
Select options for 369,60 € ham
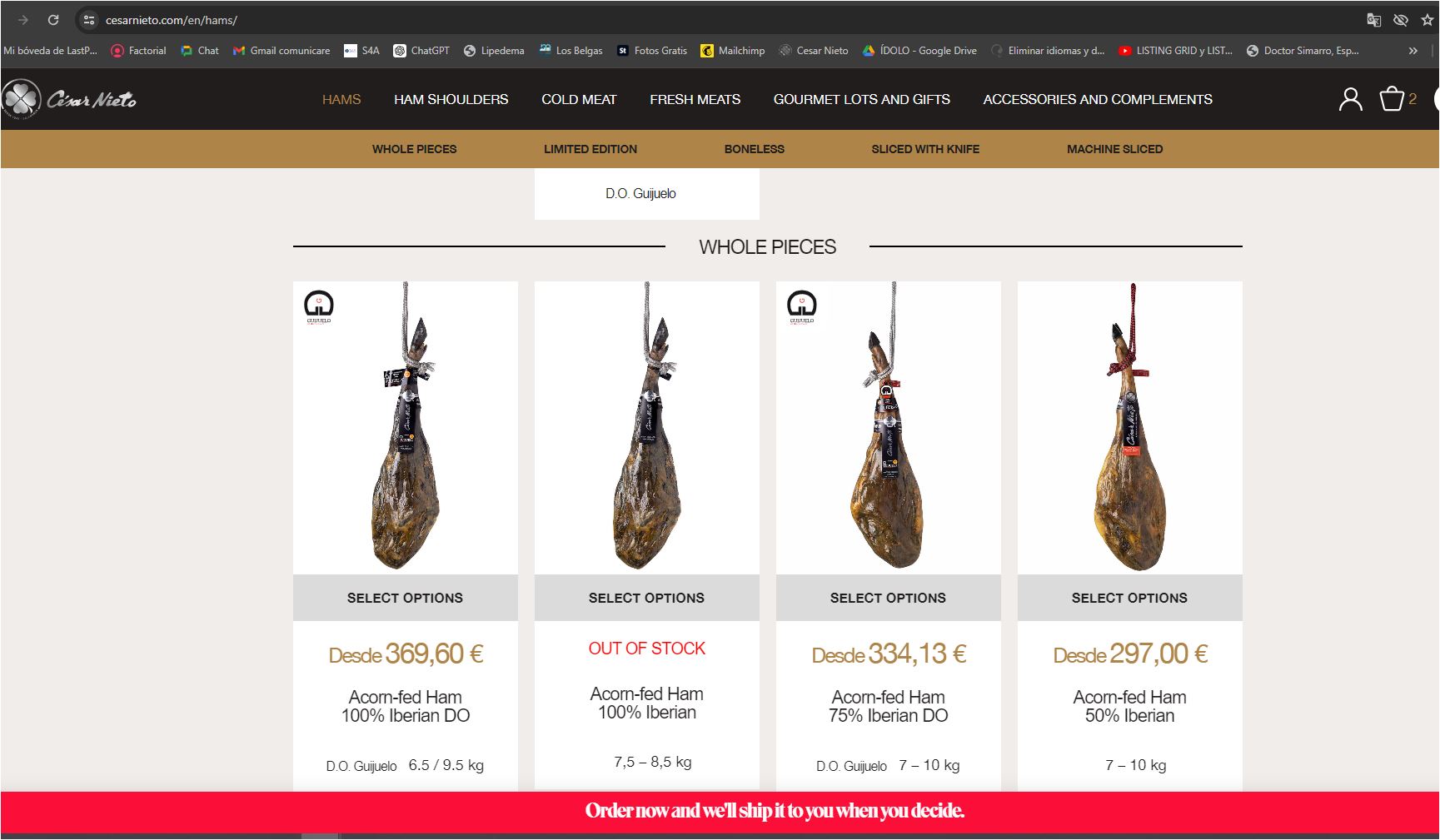[405, 598]
